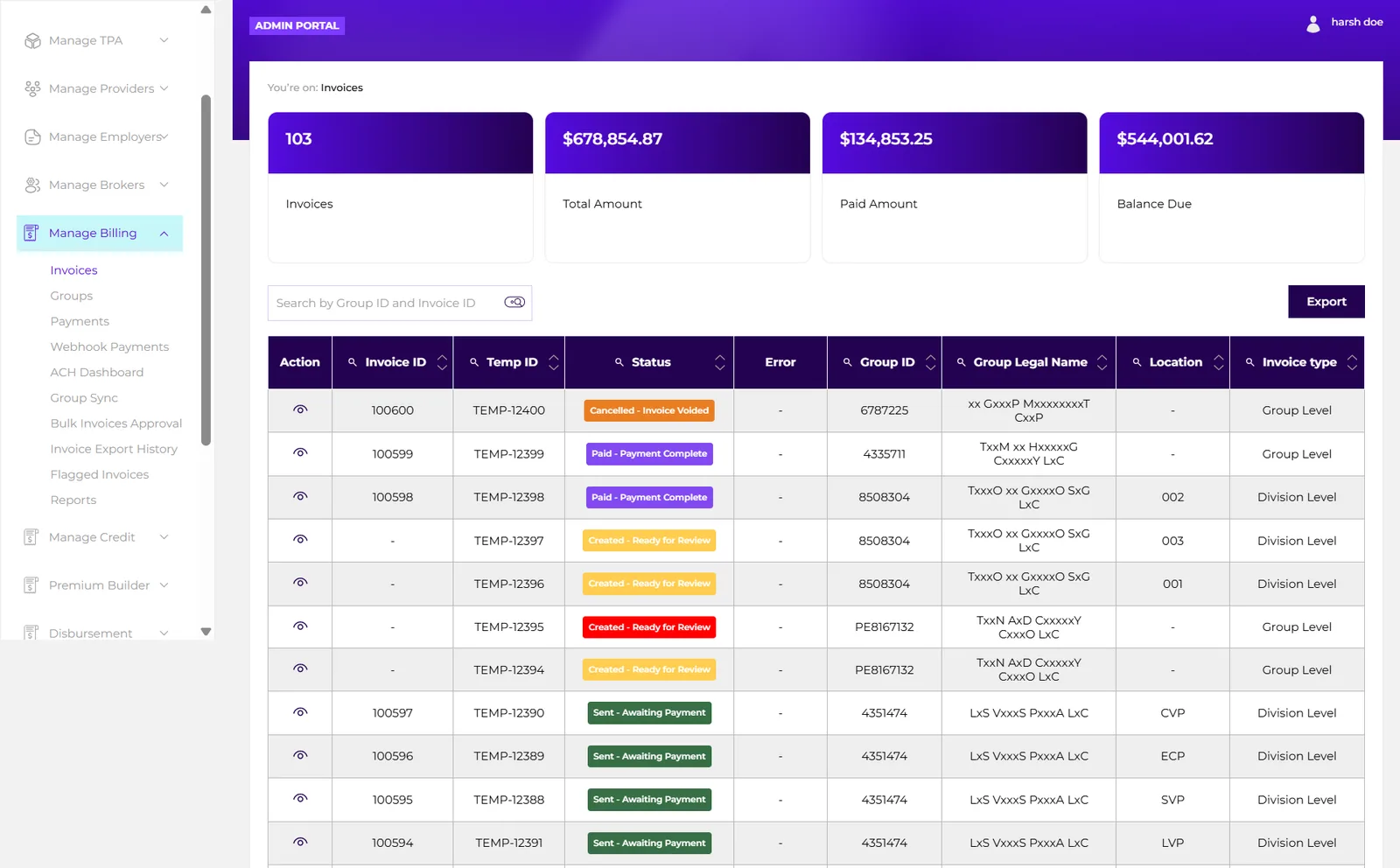This screenshot has height=868, width=1400.
Task: View invoice 100599 via its eye icon
Action: point(300,452)
